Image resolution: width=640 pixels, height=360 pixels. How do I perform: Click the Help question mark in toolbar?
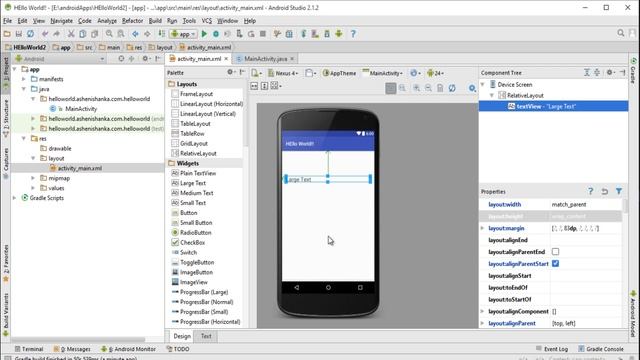coord(353,34)
